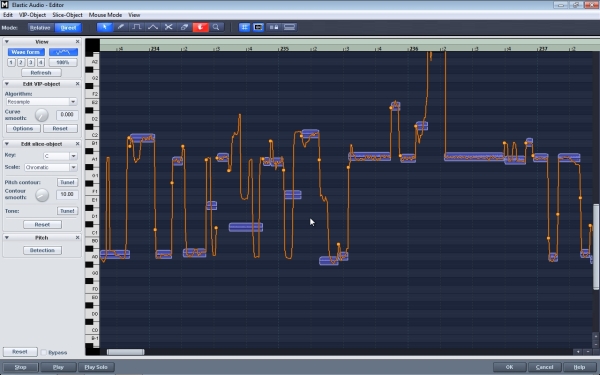Choose the square-step pitch curve tool
The height and width of the screenshot is (375, 600).
tap(137, 27)
